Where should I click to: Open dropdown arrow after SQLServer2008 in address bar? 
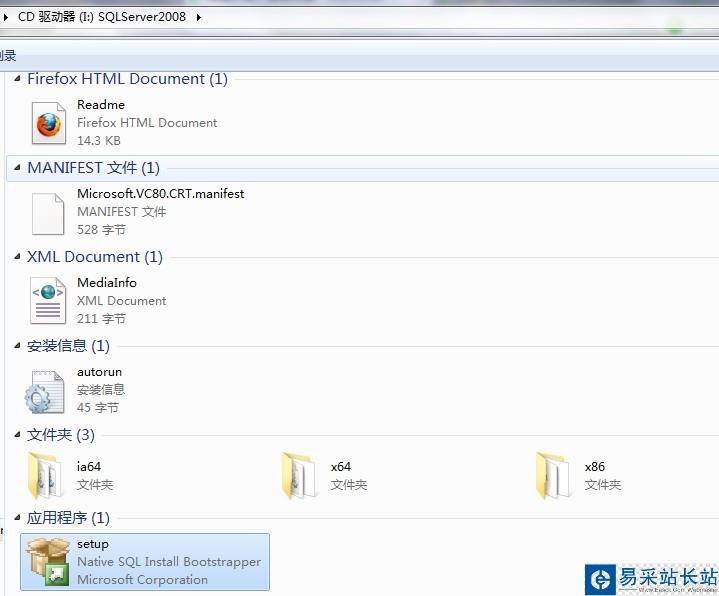199,17
